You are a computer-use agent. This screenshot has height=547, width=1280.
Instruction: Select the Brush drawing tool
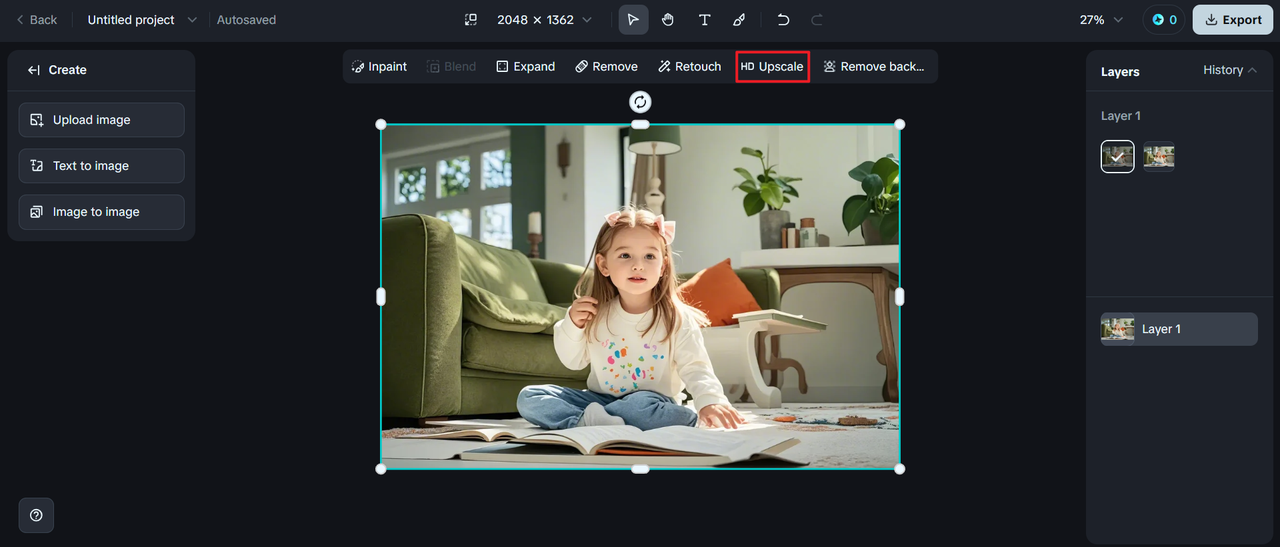coord(739,20)
